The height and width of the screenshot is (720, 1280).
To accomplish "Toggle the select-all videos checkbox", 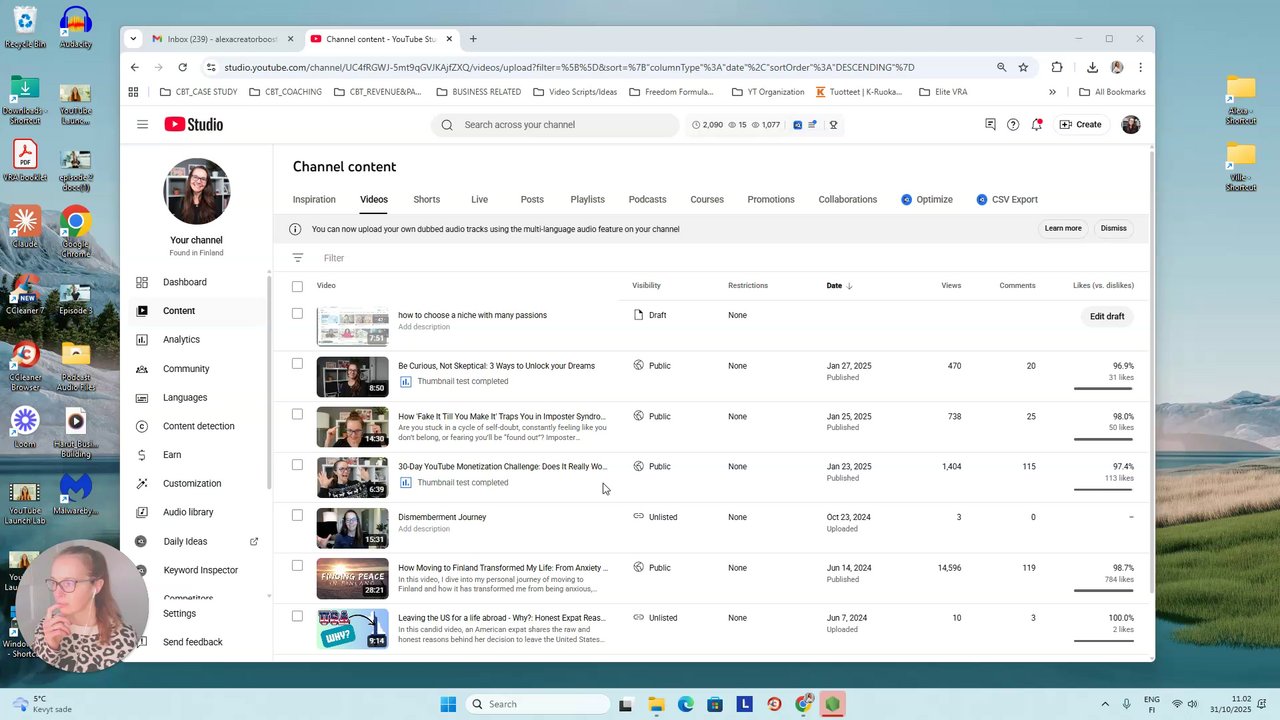I will [x=297, y=286].
